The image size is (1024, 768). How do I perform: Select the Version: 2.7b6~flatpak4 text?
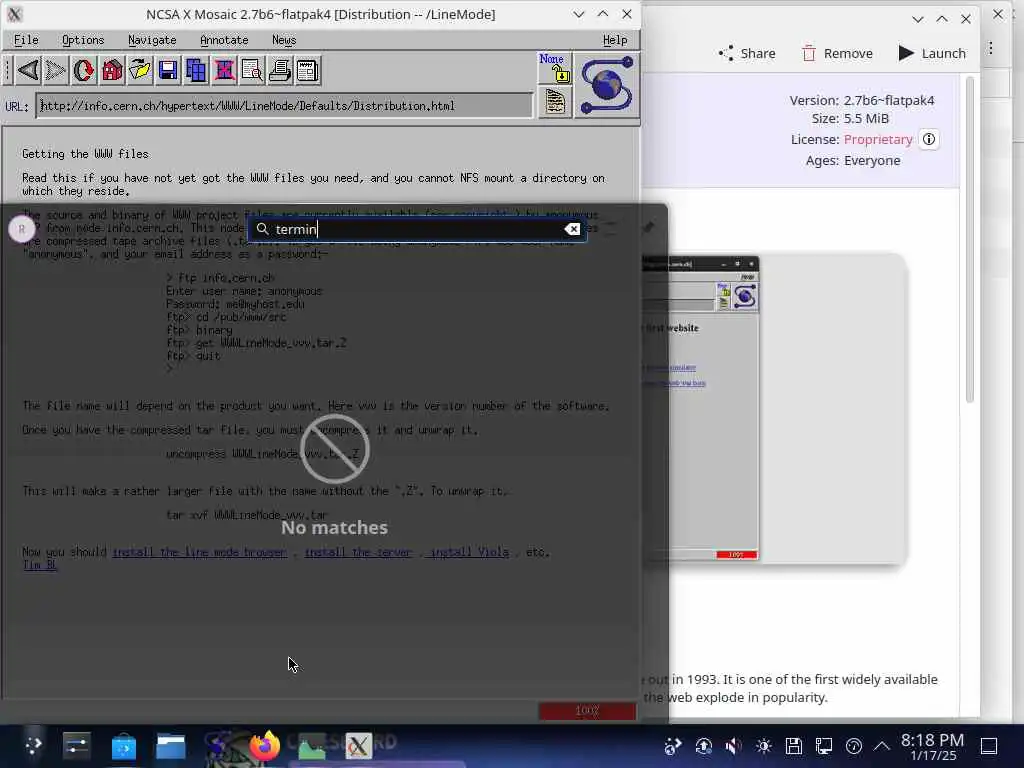click(861, 101)
